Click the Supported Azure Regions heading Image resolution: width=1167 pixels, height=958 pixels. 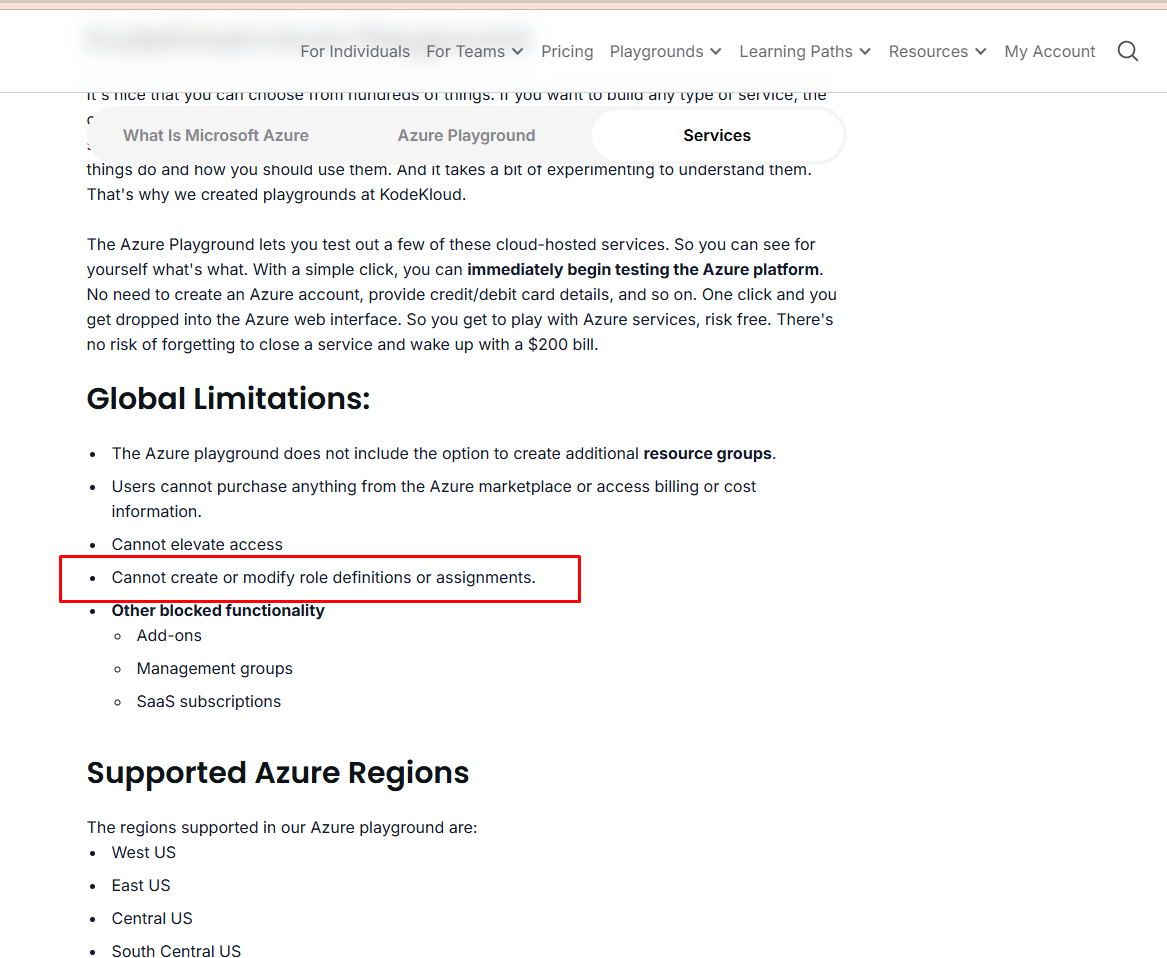pos(278,773)
